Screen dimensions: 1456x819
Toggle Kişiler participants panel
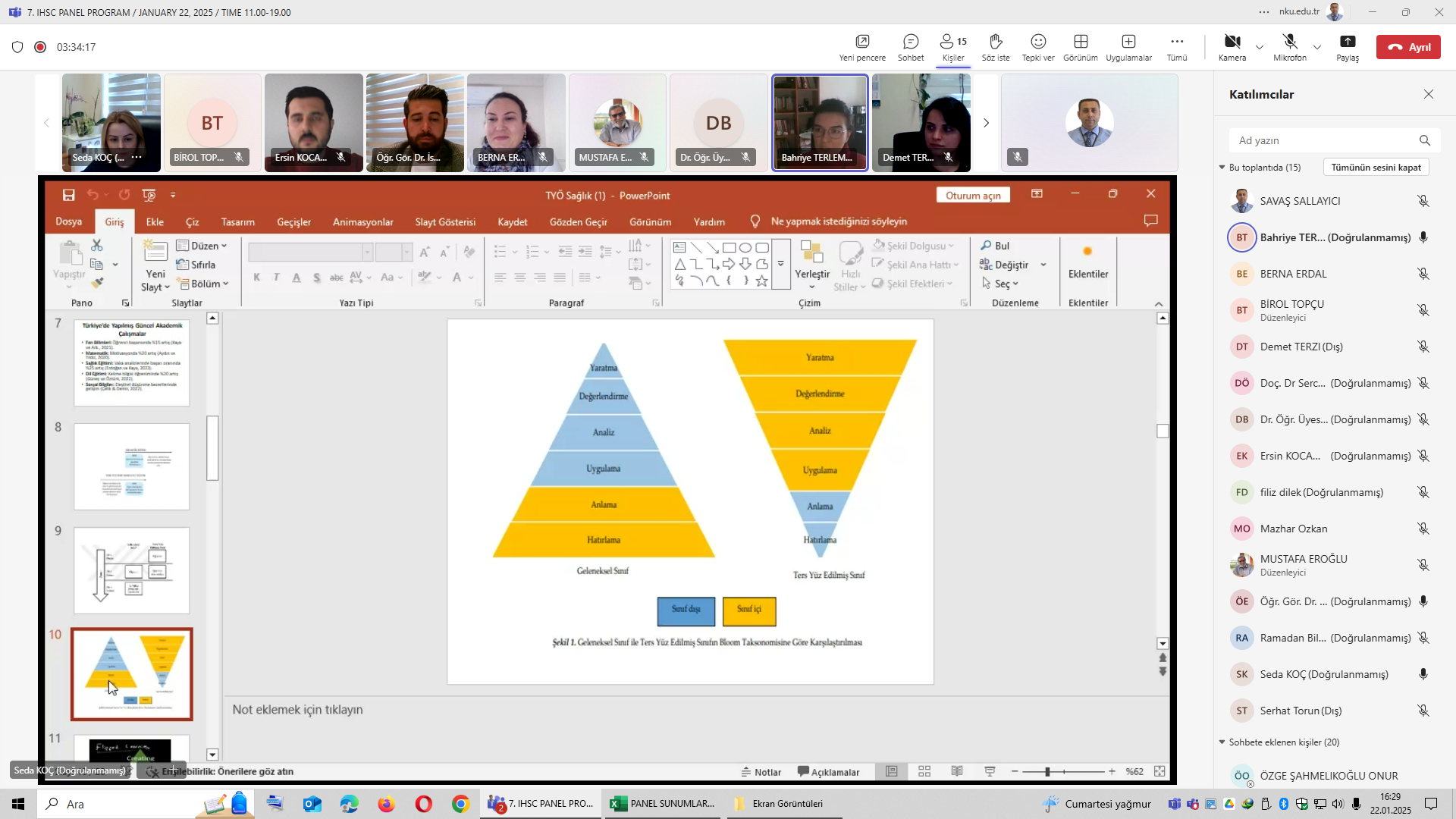953,47
